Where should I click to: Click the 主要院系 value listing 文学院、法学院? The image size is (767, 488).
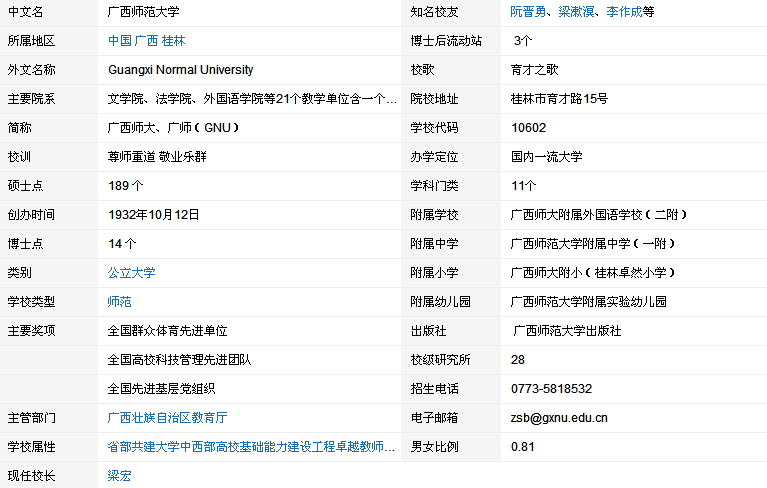pyautogui.click(x=252, y=99)
